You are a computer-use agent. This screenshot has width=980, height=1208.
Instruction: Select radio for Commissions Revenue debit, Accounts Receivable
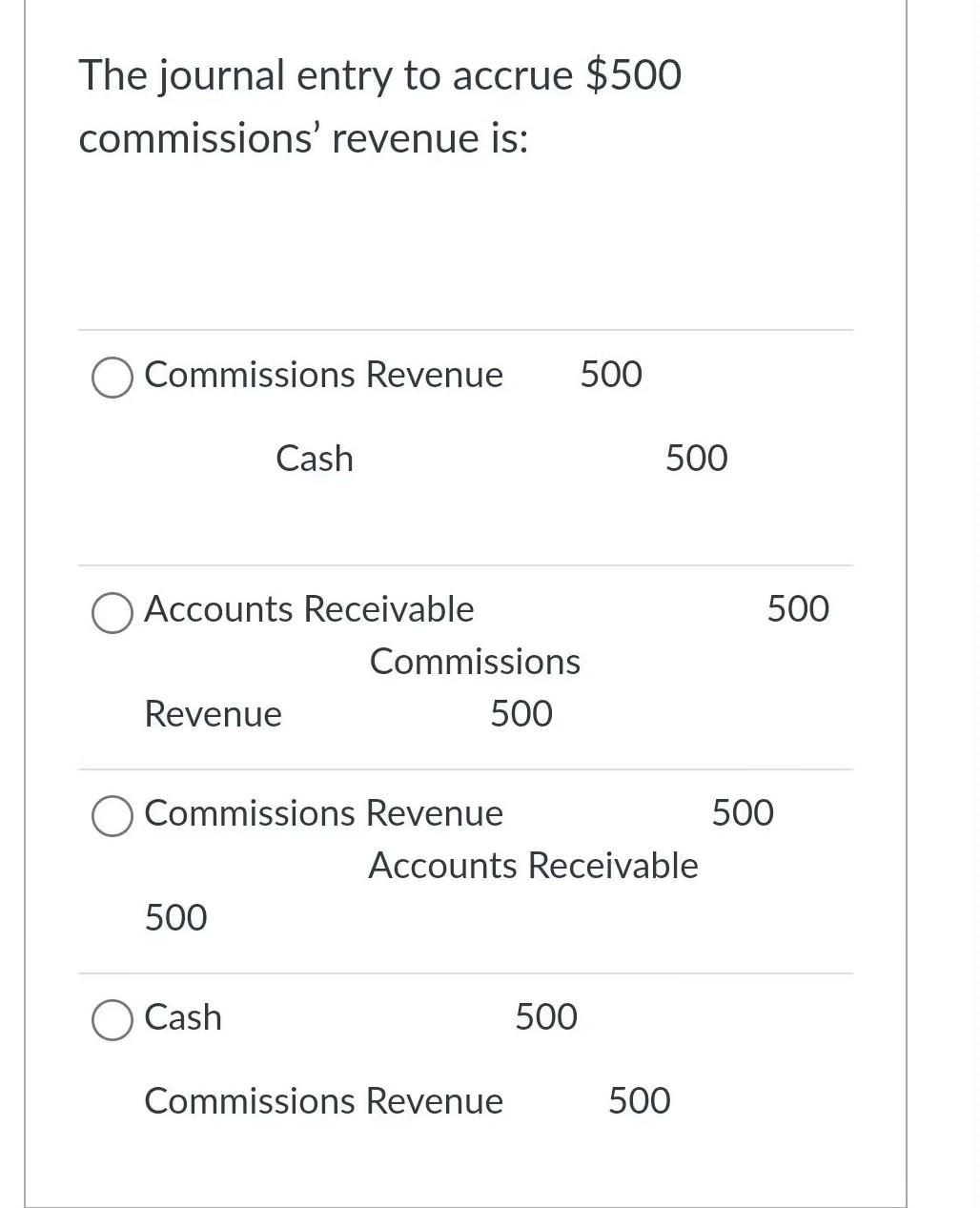click(112, 816)
